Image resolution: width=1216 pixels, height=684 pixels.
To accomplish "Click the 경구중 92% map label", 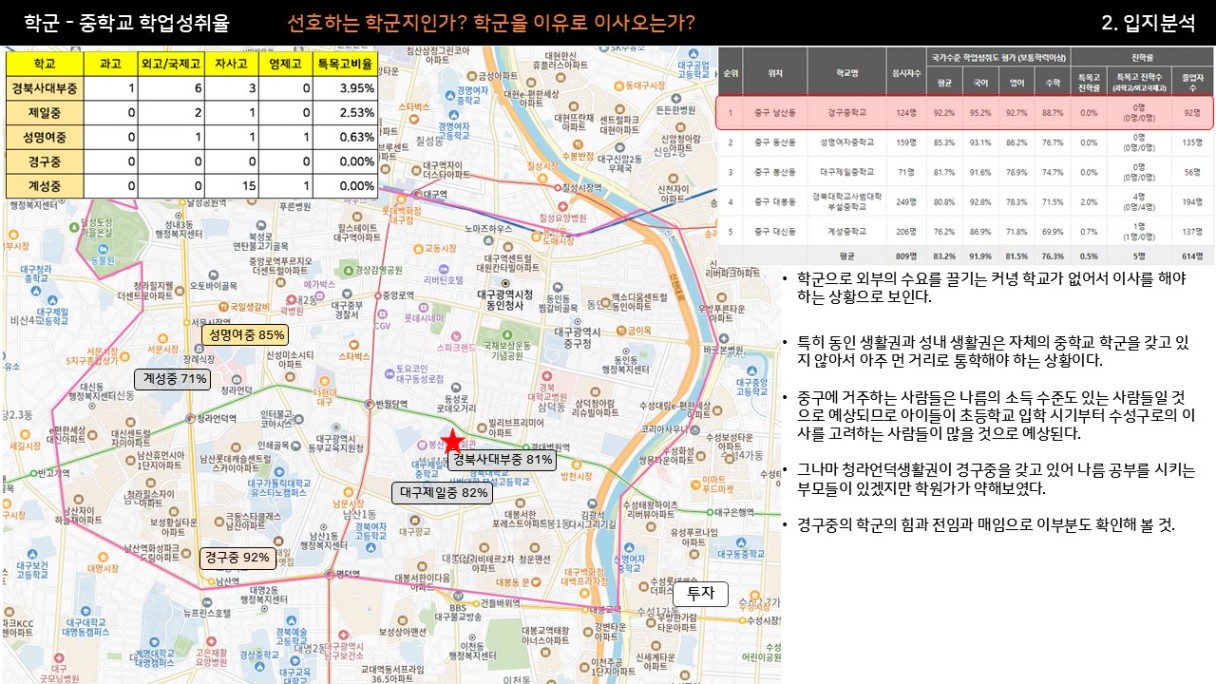I will click(x=237, y=557).
